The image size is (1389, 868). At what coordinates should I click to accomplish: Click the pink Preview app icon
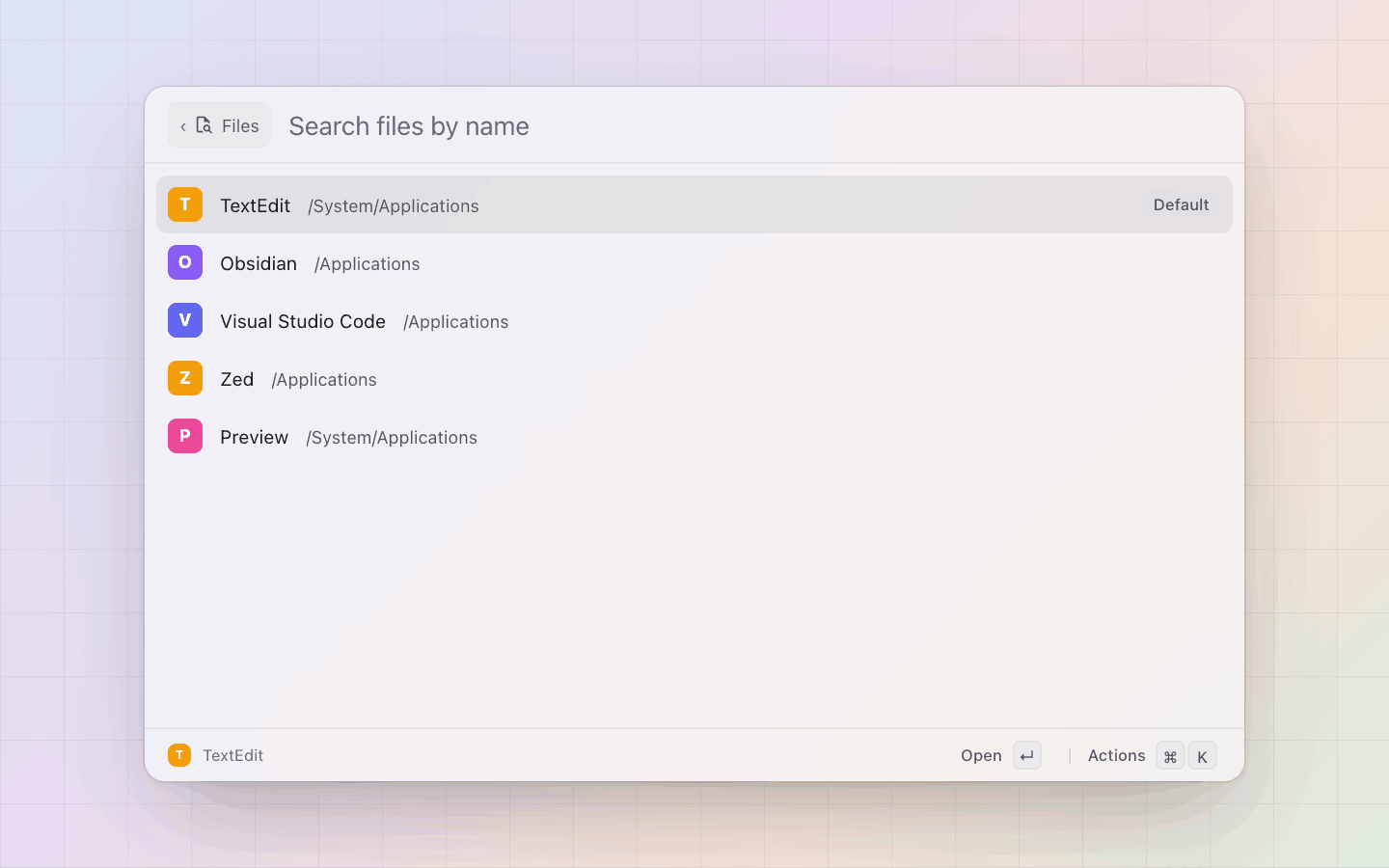point(185,436)
